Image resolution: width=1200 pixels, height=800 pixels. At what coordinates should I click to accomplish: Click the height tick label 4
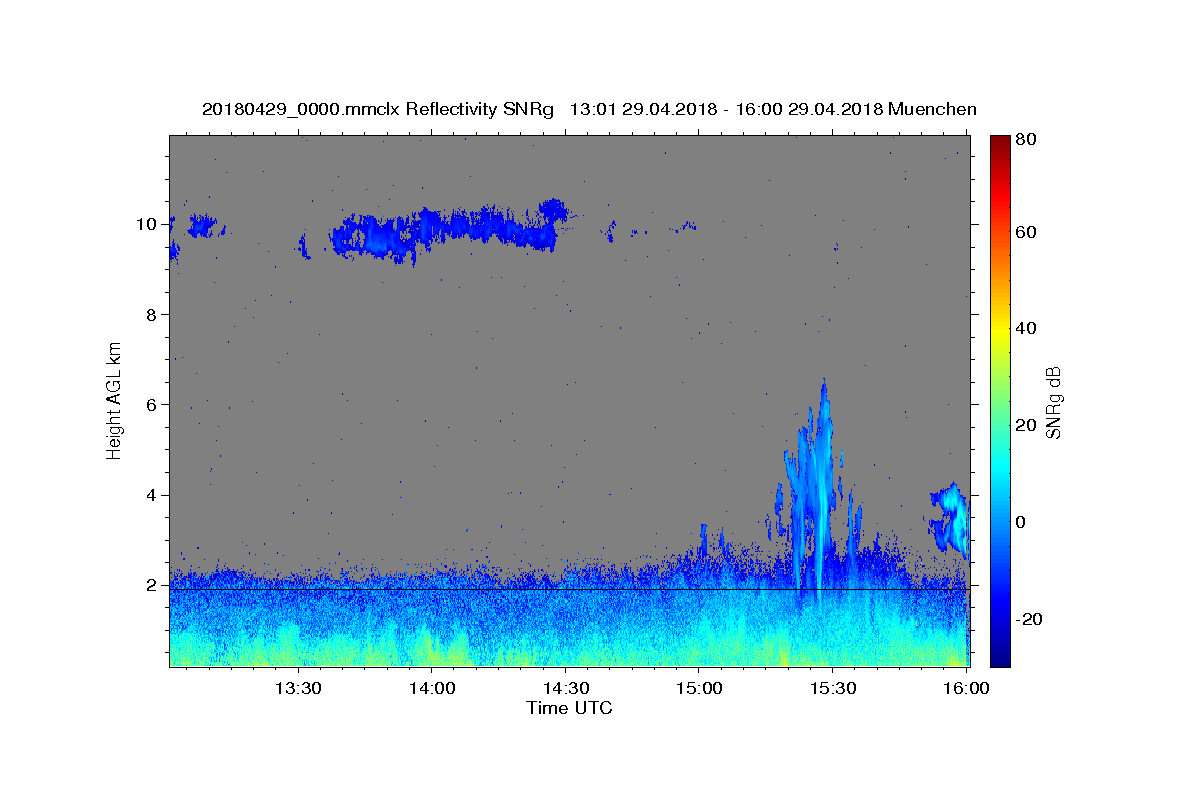[x=153, y=495]
